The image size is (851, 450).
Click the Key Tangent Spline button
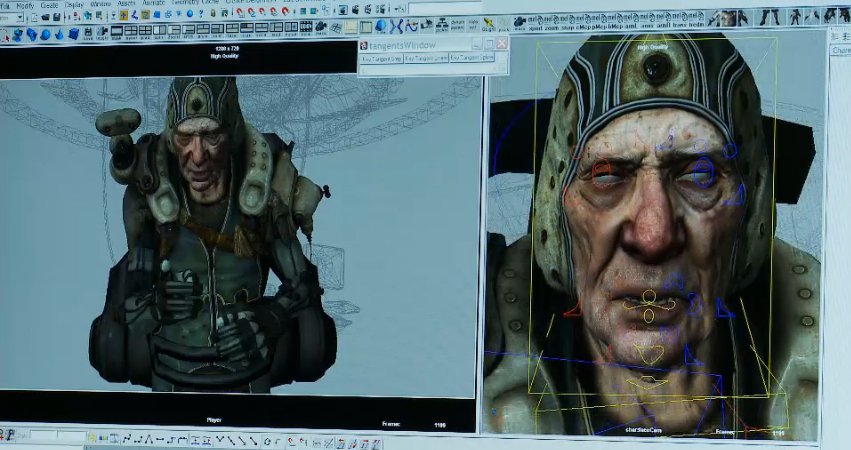click(471, 58)
